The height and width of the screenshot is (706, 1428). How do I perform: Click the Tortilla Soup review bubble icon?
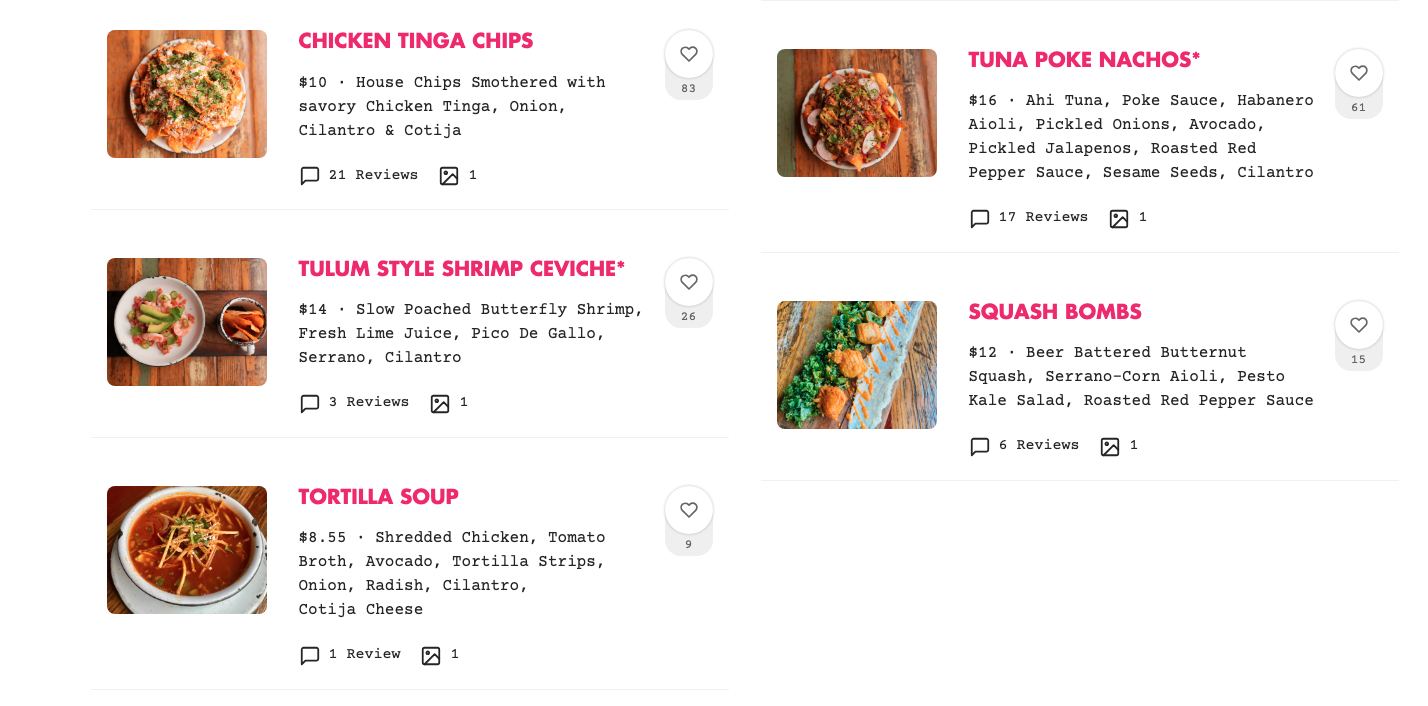click(310, 656)
